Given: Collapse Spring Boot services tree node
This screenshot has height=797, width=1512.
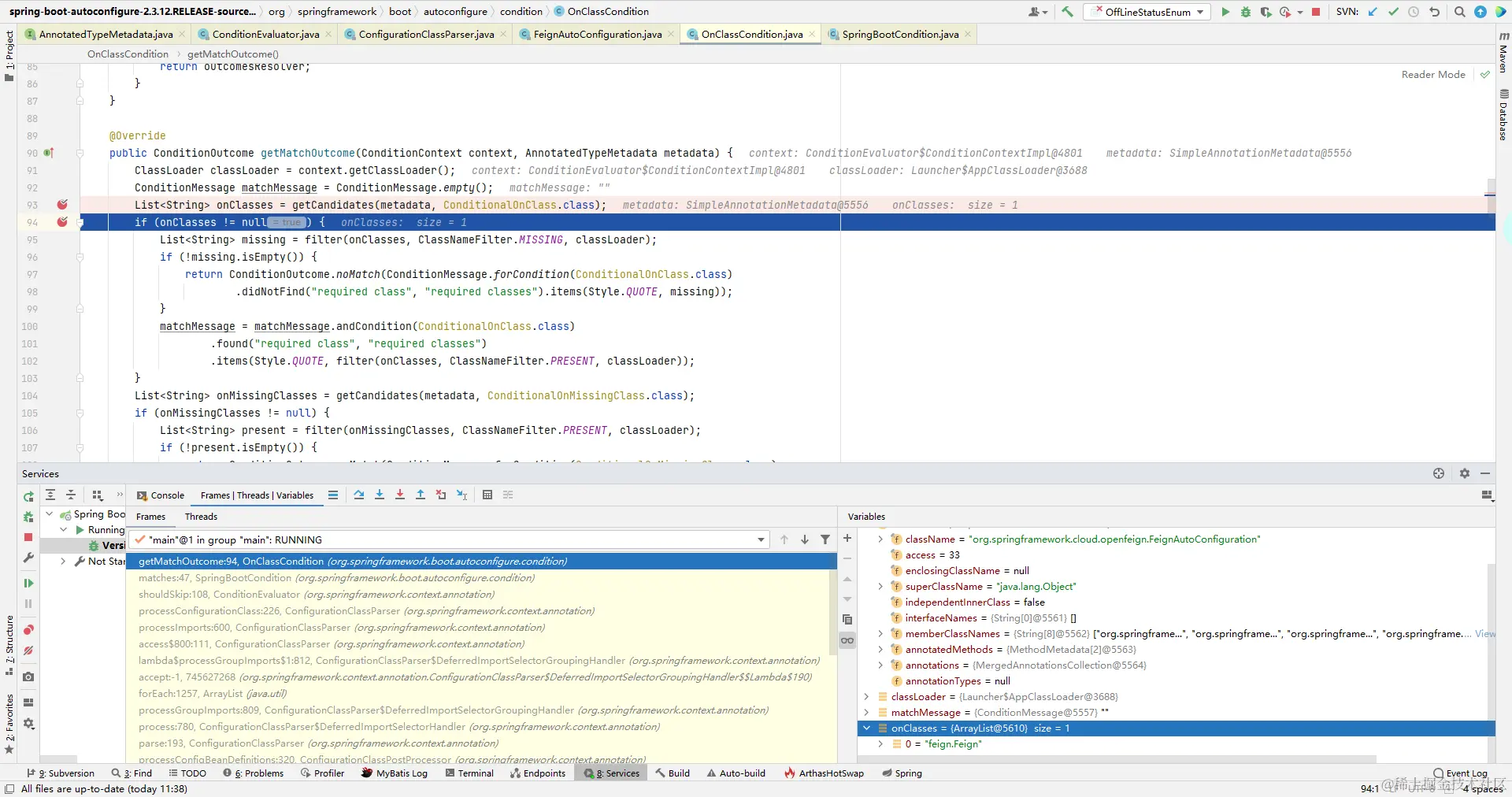Looking at the screenshot, I should point(50,514).
